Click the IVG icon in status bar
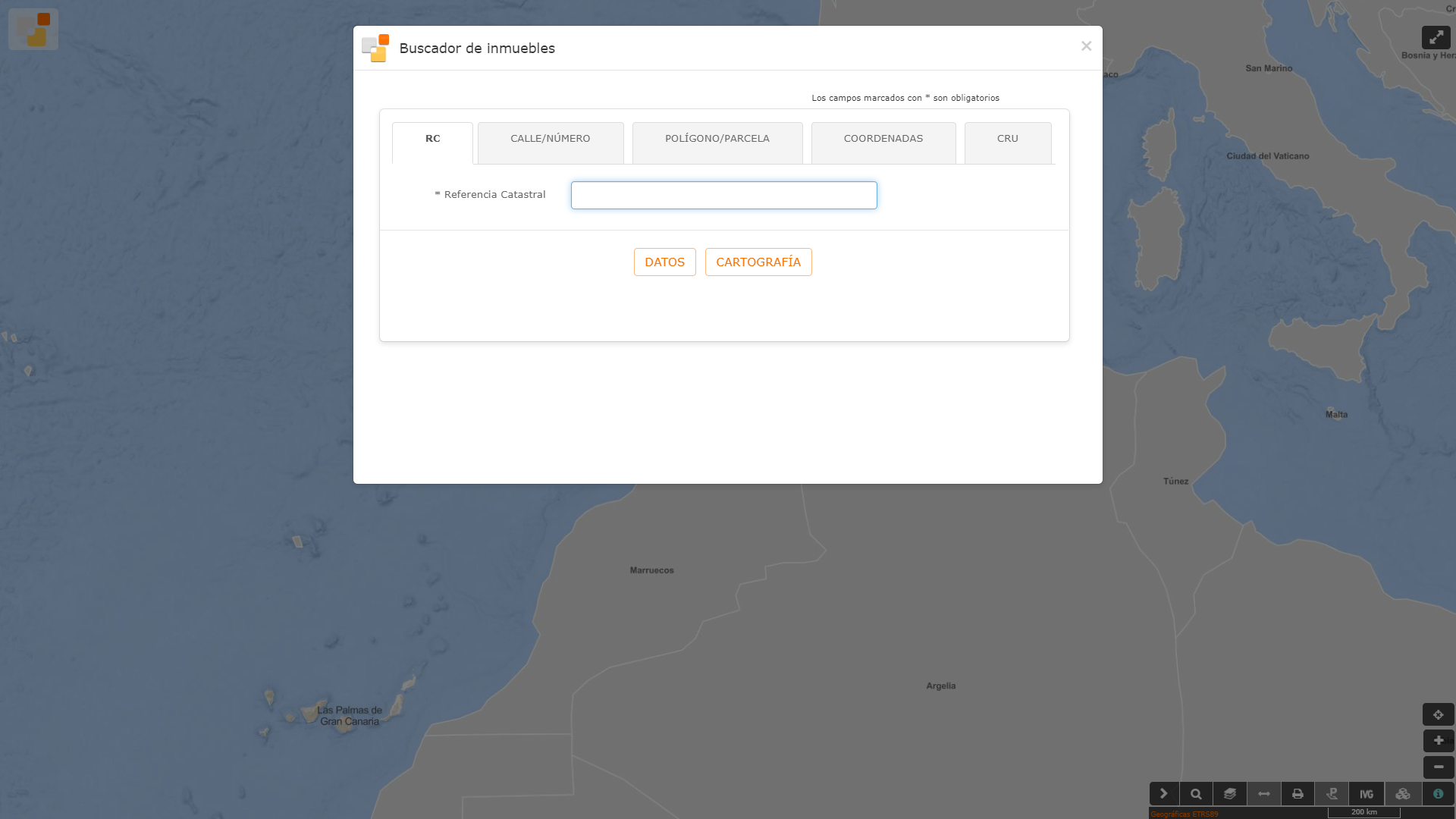Screen dimensions: 1456x819 point(1366,793)
